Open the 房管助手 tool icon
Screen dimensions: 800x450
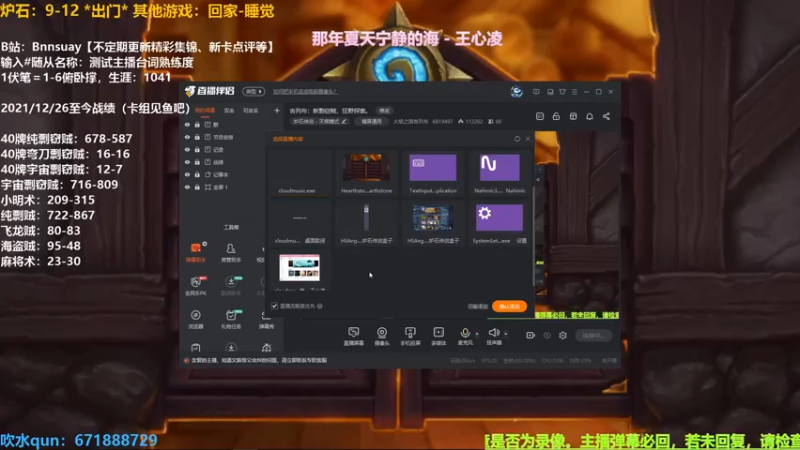click(x=231, y=252)
